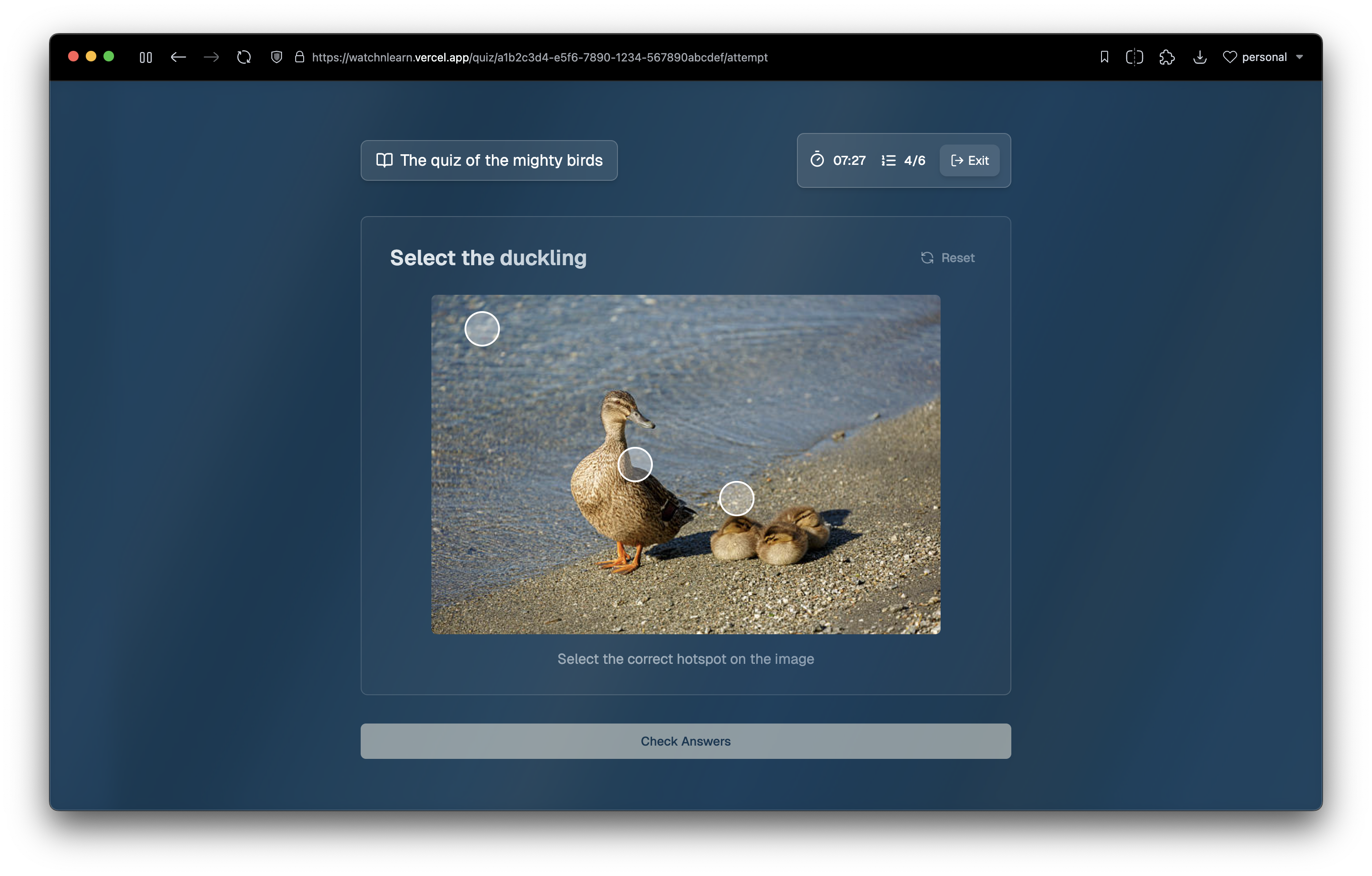Click Reset to clear the selection
This screenshot has width=1372, height=876.
click(948, 258)
